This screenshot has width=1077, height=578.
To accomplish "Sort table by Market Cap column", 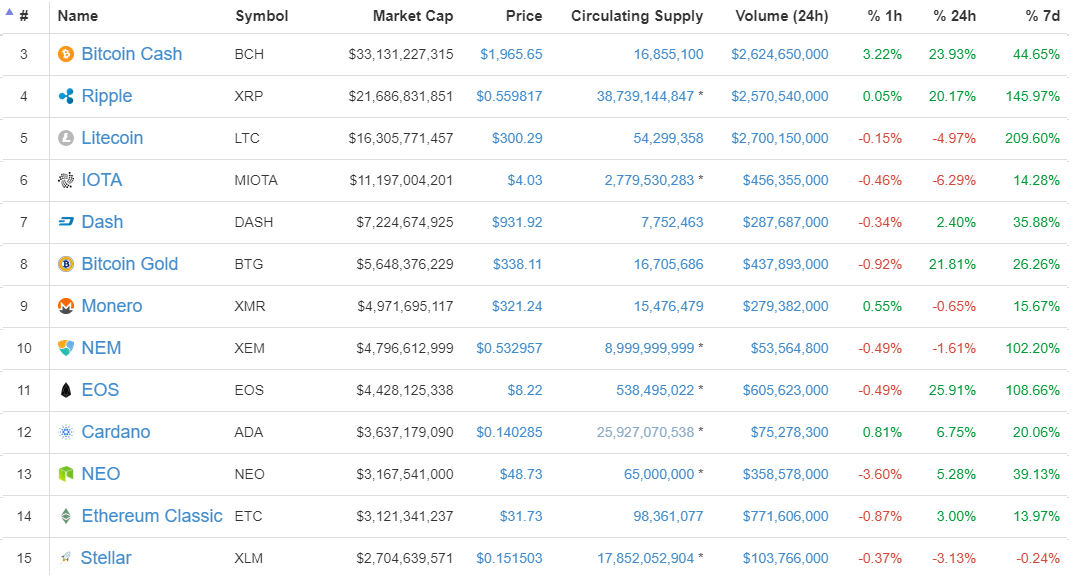I will pyautogui.click(x=413, y=16).
